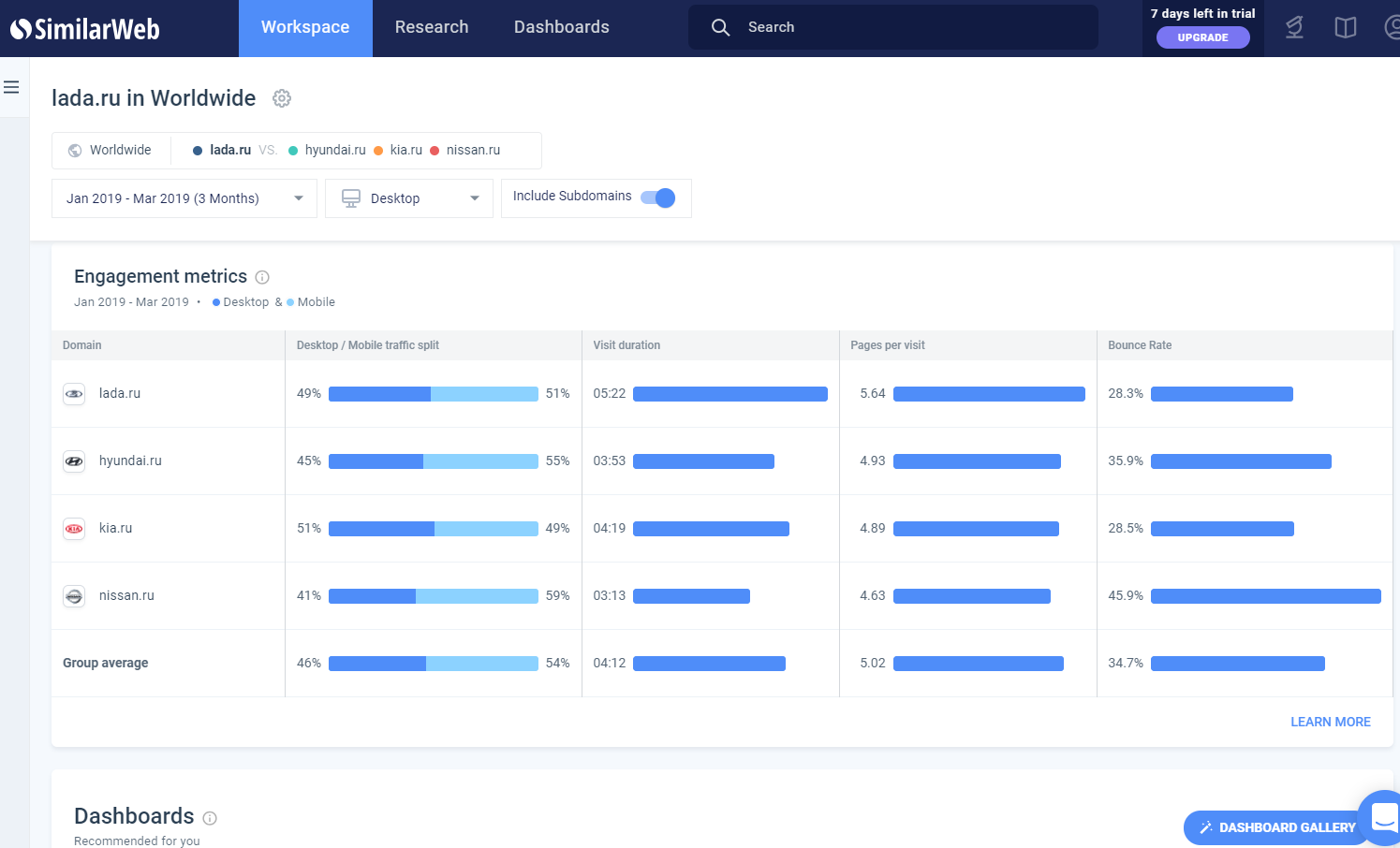The width and height of the screenshot is (1400, 848).
Task: Click the Hyundai brand logo in the table
Action: pyautogui.click(x=73, y=461)
